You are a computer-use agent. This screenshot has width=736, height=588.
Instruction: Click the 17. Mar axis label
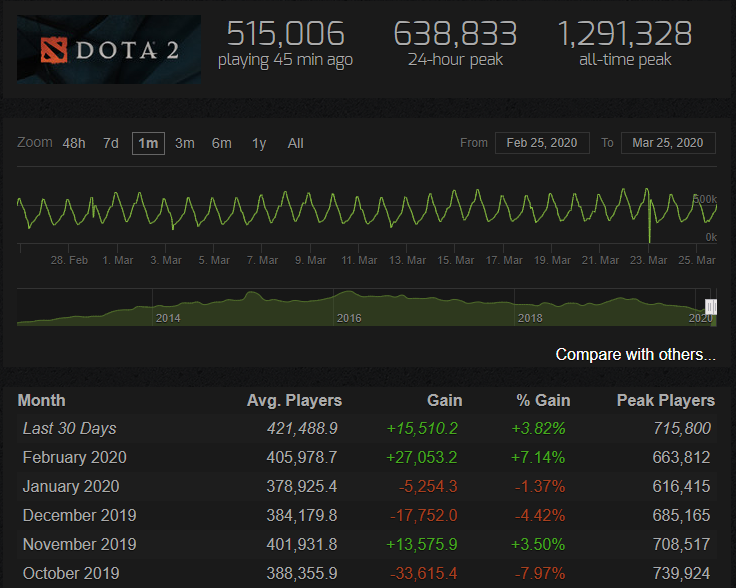click(504, 260)
